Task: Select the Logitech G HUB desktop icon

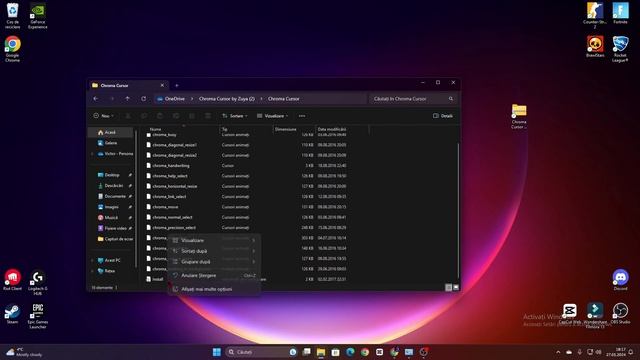Action: point(38,282)
